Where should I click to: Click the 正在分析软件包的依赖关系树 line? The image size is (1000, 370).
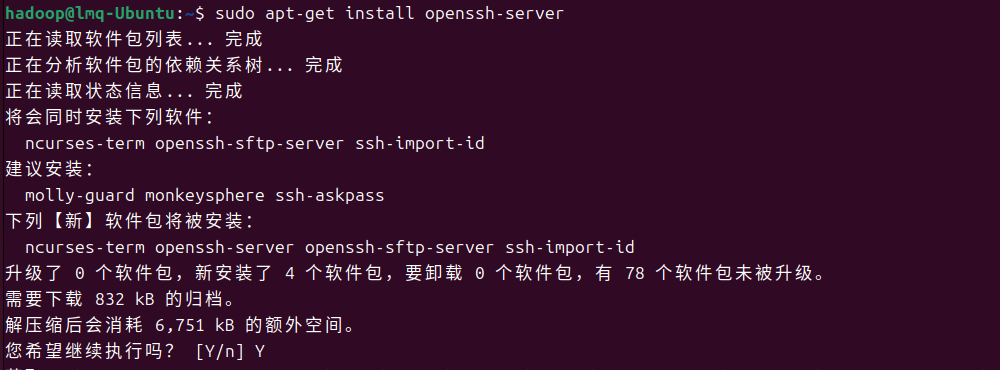(173, 65)
